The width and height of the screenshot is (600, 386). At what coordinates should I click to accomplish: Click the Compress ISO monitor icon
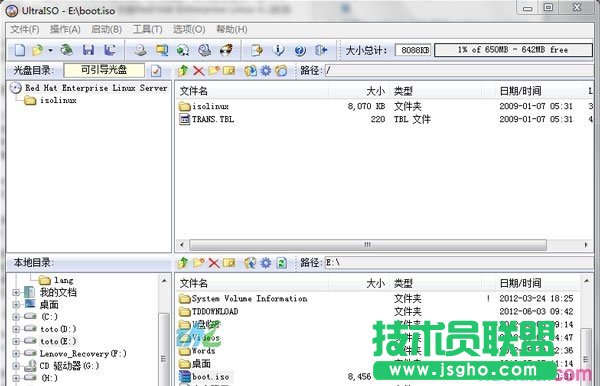coord(161,50)
